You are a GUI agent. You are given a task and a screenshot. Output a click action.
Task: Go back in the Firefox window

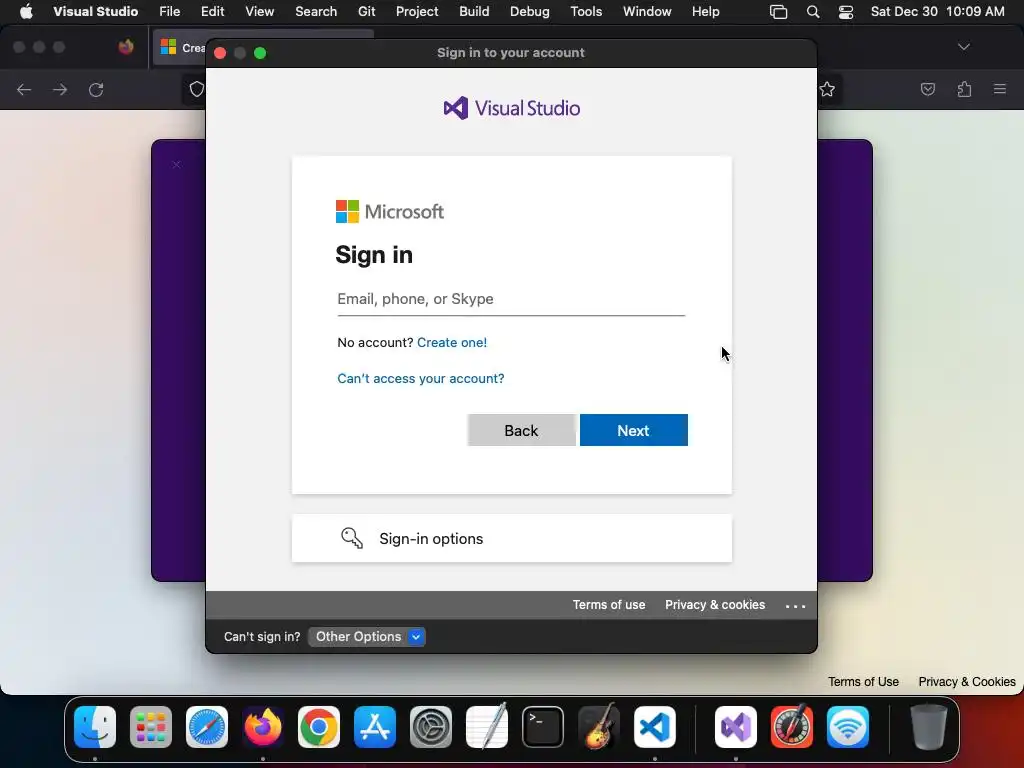24,89
